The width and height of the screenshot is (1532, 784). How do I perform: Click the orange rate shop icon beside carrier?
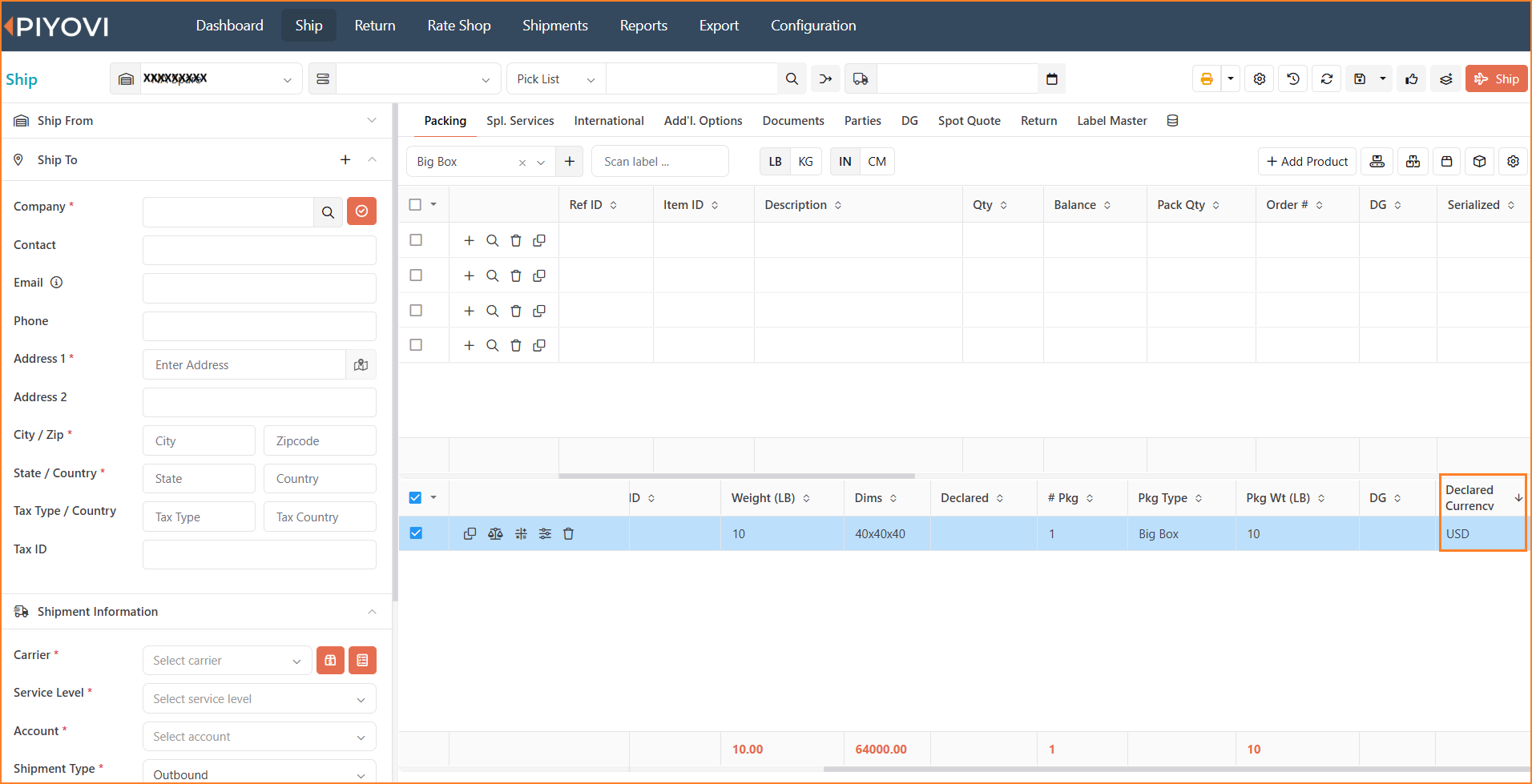[330, 660]
